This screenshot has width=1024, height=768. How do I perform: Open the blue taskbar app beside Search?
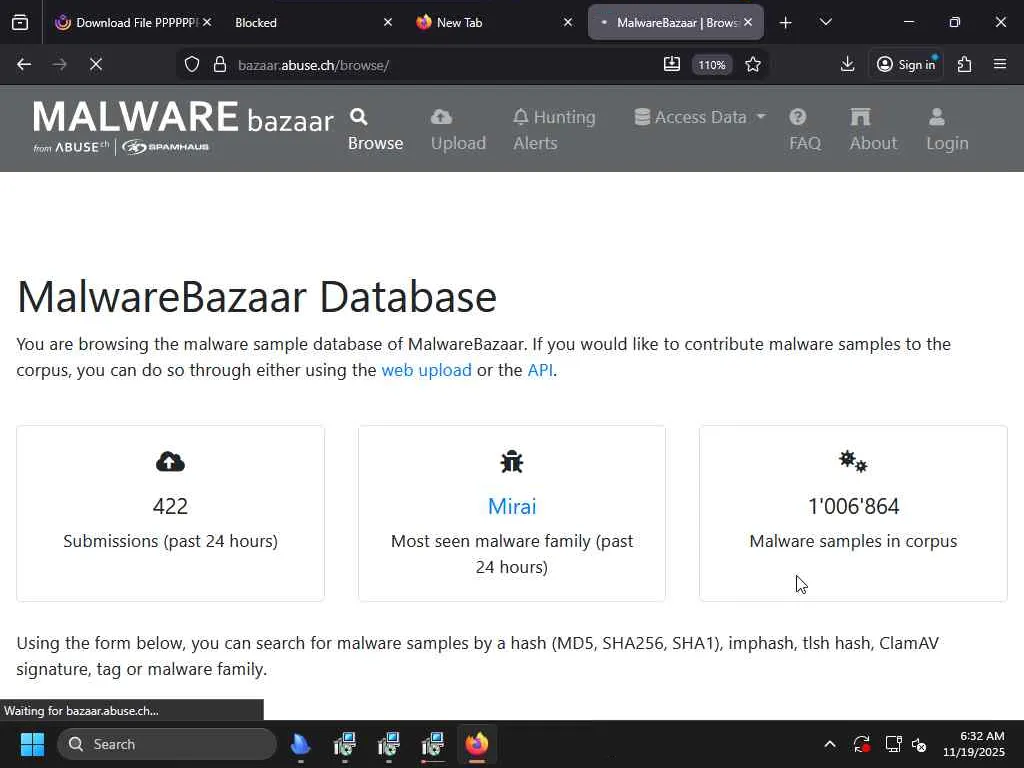pos(300,744)
